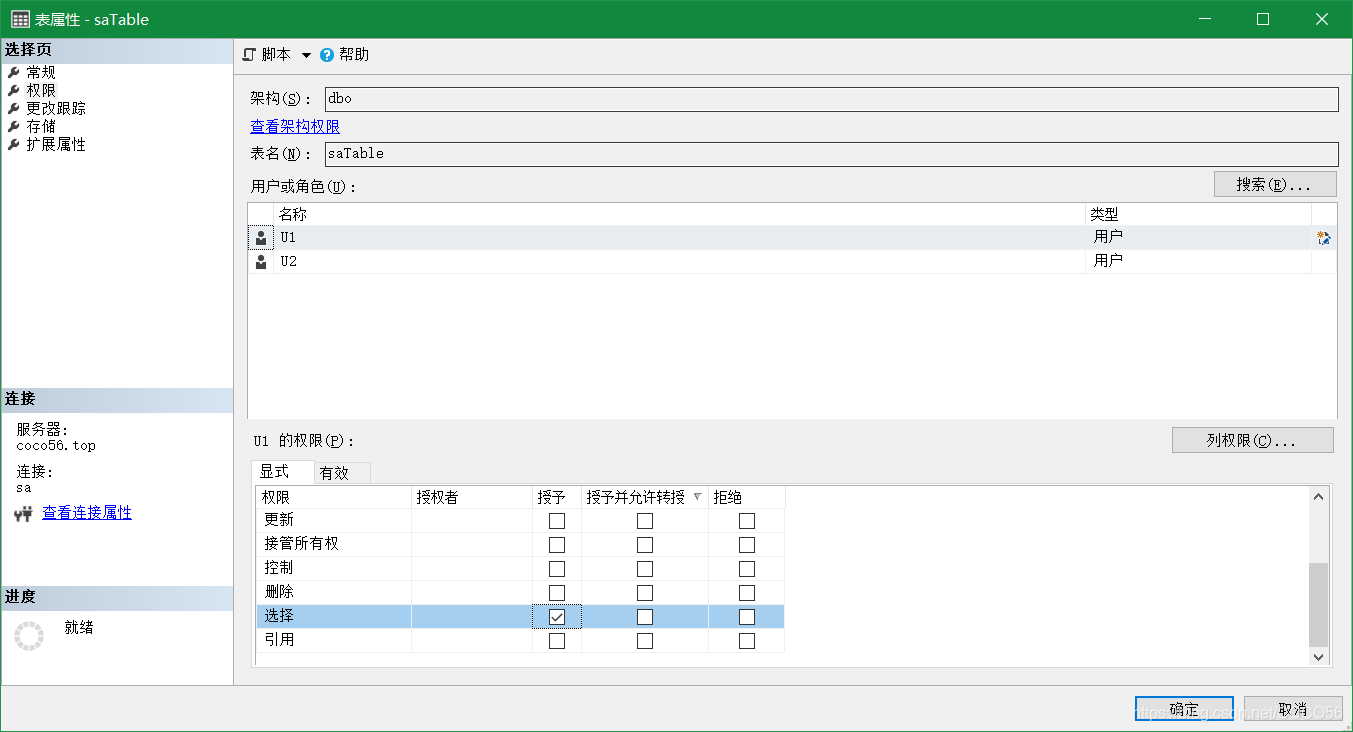Click the edit icon at U1 row end
The image size is (1353, 732).
tap(1324, 238)
